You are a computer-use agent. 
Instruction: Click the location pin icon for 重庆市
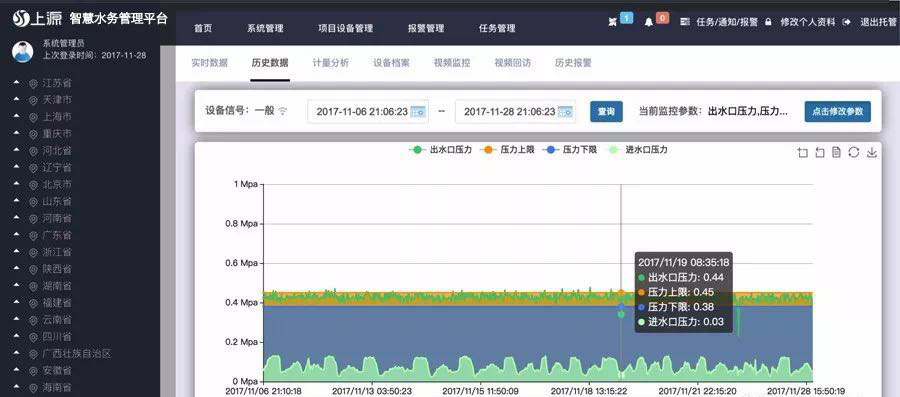coord(33,134)
